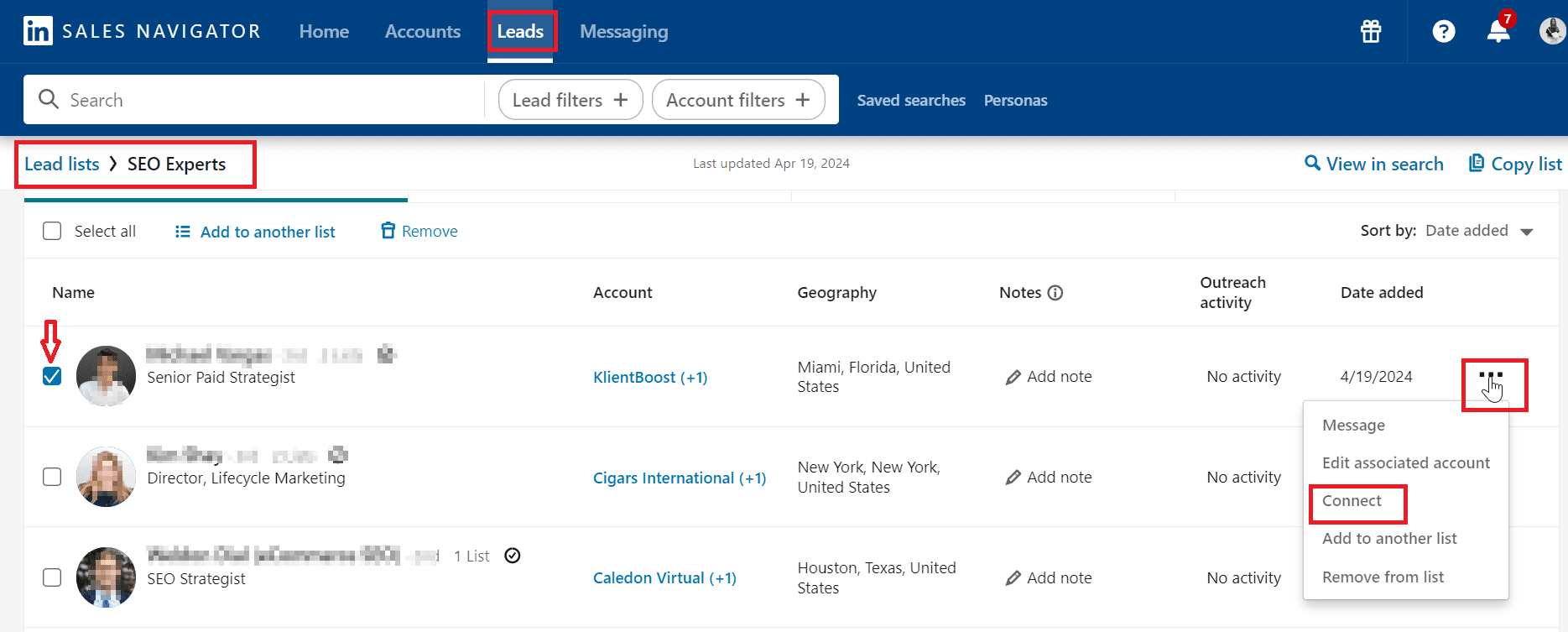Click the three-dot menu for first lead

click(x=1491, y=376)
